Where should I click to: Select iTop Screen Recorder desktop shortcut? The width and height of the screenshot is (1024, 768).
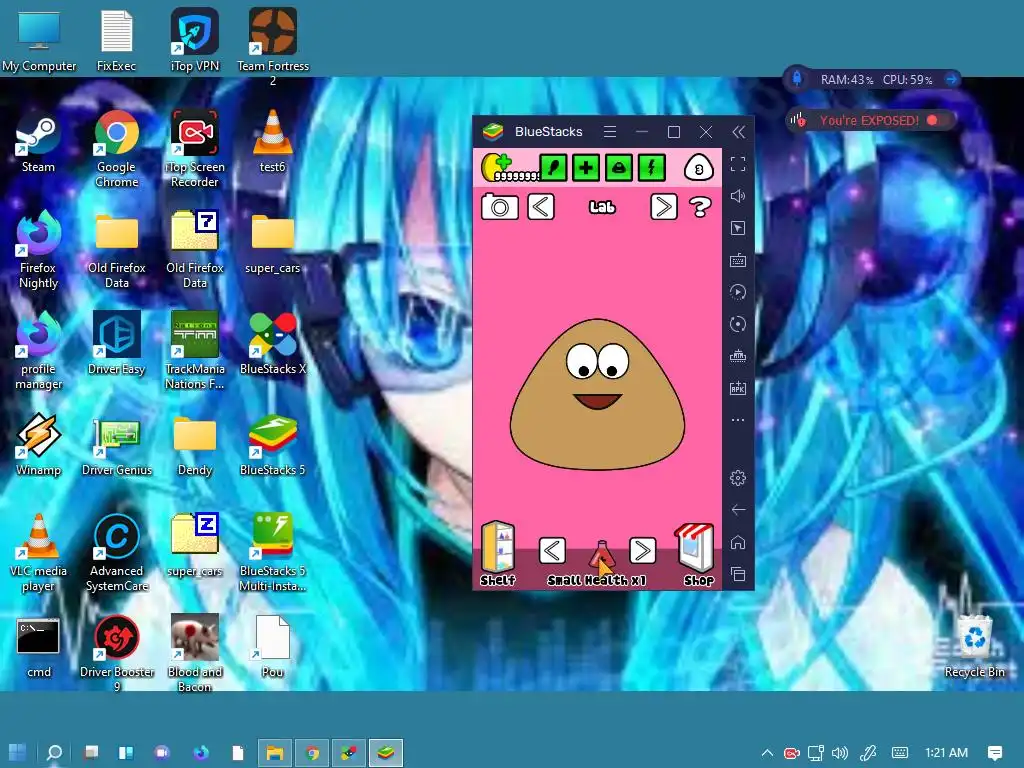(195, 149)
